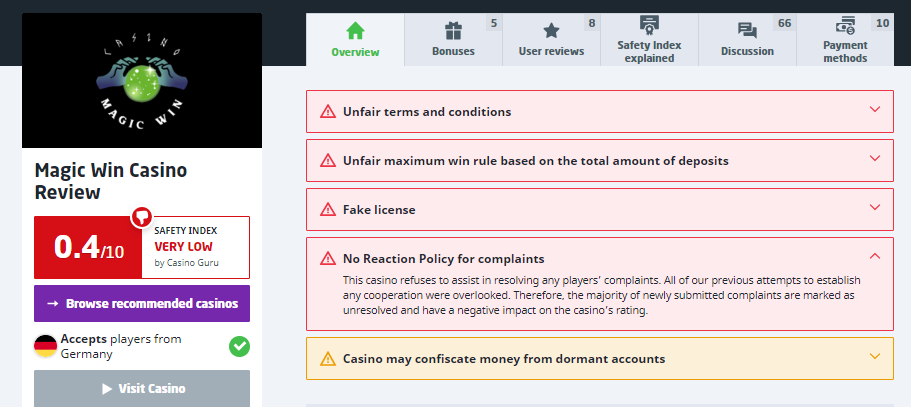Collapse the No Reaction Policy section
This screenshot has width=911, height=407.
(x=875, y=257)
